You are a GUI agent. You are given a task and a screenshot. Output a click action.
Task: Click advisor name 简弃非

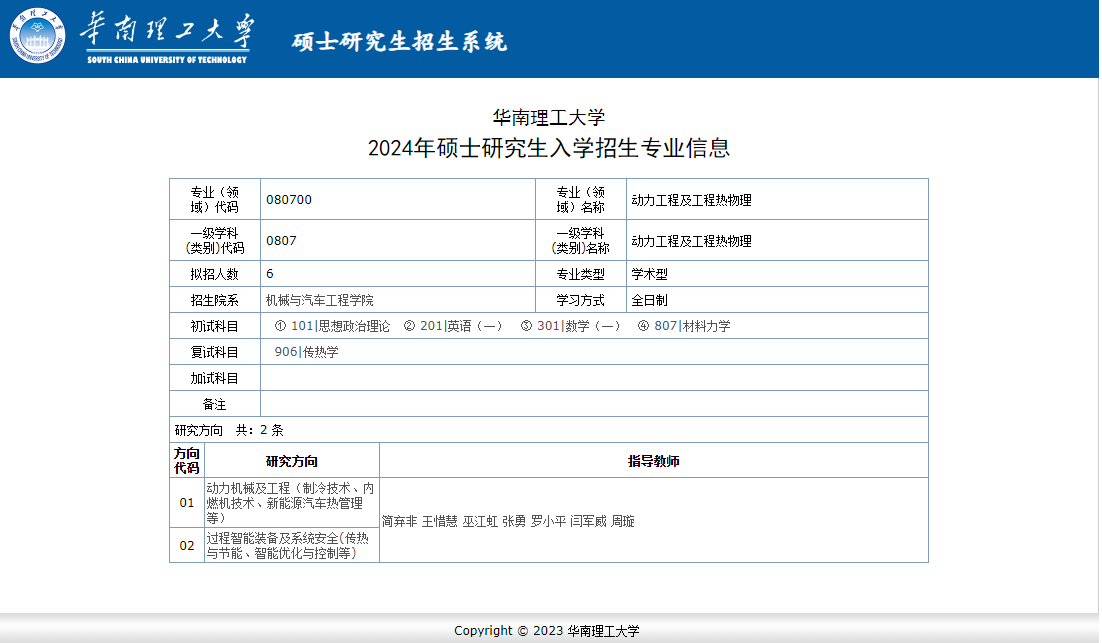399,521
